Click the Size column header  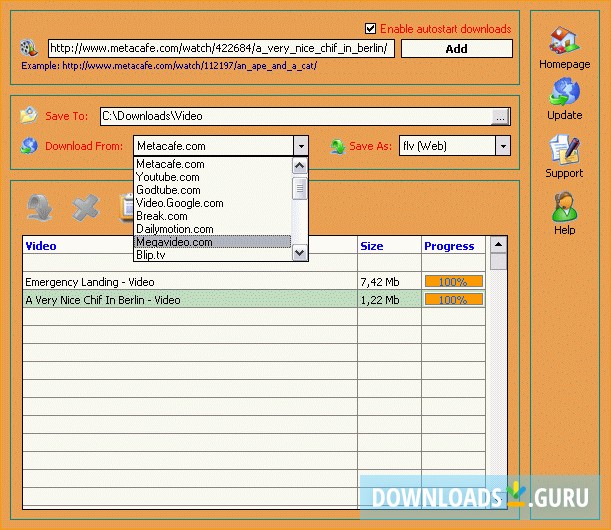pos(389,246)
